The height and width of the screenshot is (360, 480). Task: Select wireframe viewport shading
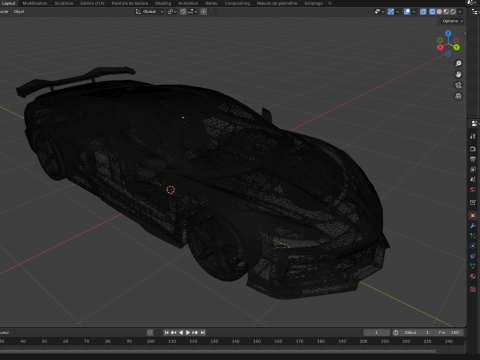pos(432,12)
